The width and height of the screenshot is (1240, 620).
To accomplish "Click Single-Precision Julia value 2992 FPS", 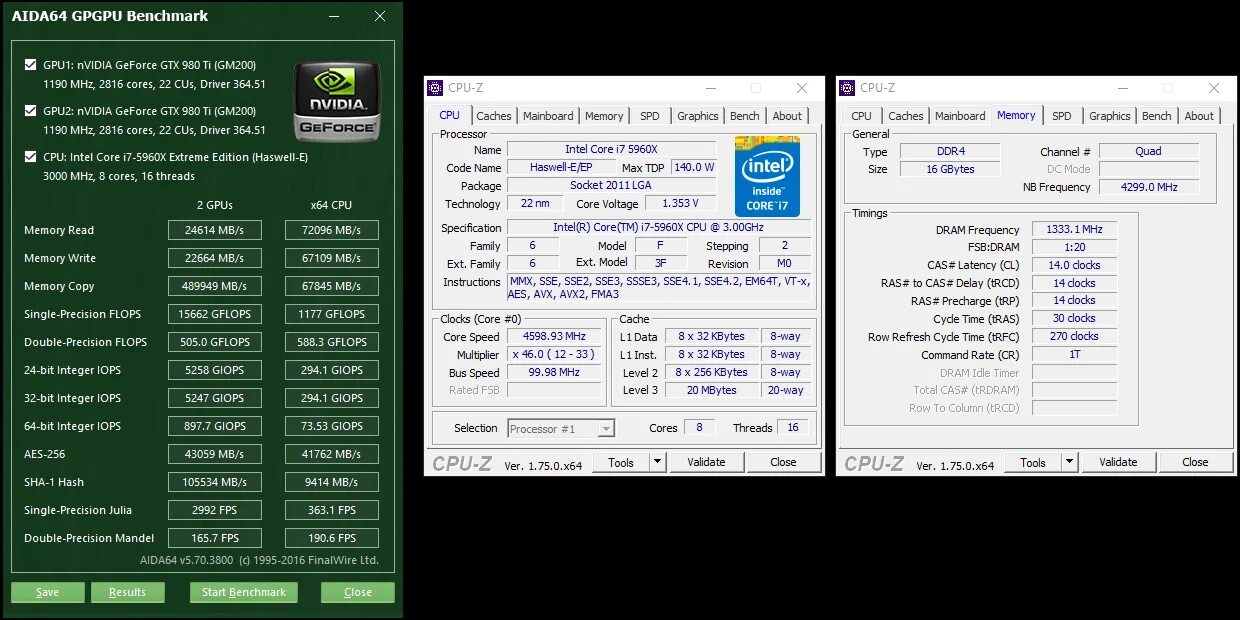I will (x=215, y=510).
